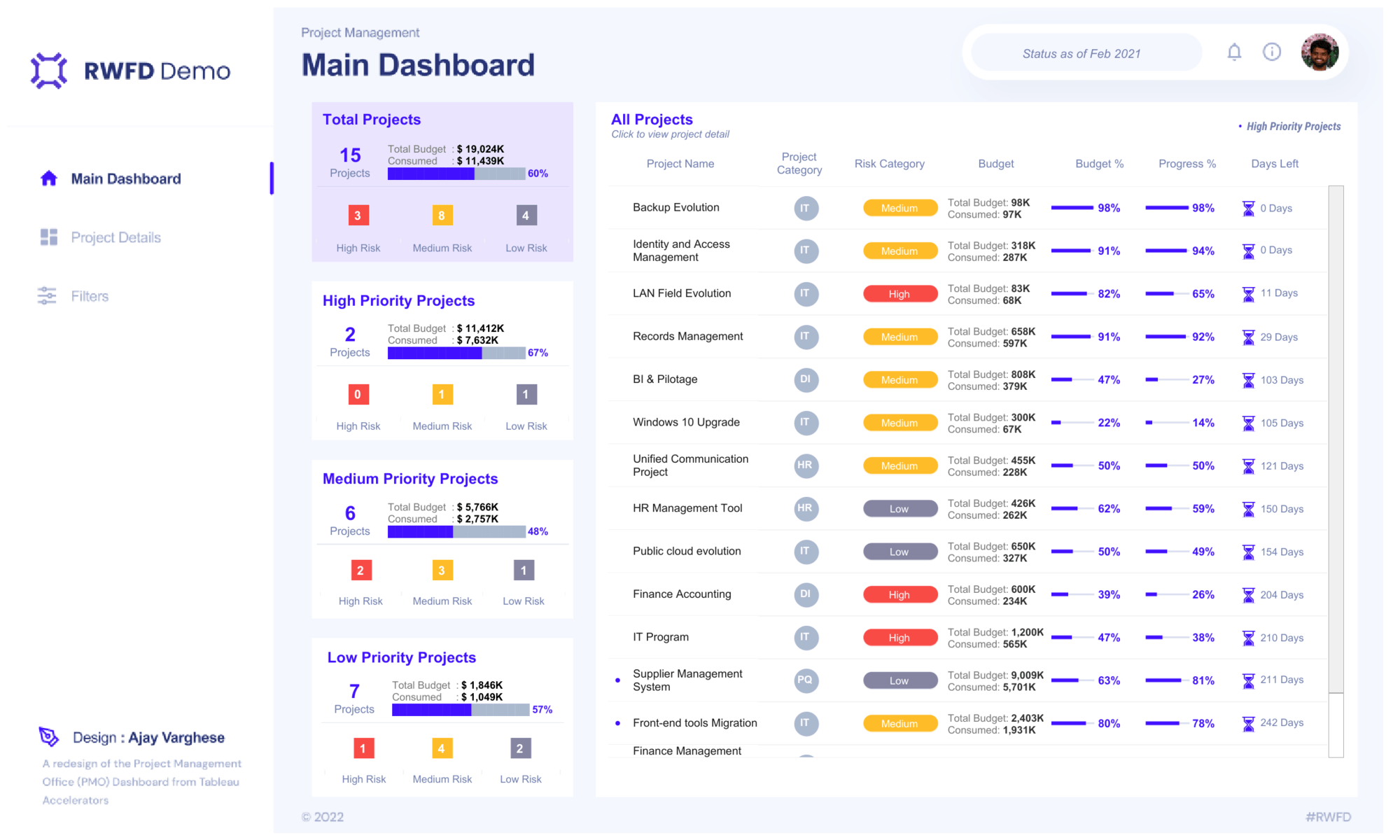
Task: Click the RWFD Demo logo icon
Action: click(47, 69)
